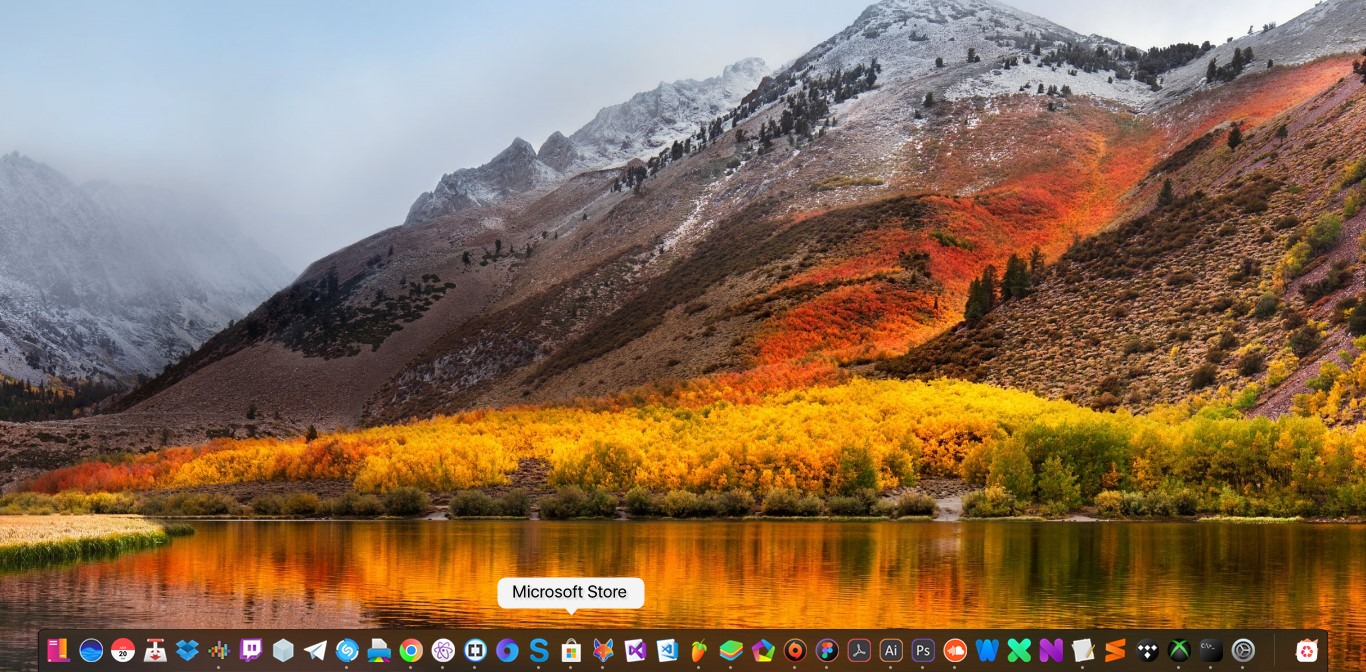
Task: Open the orange fox face app icon
Action: [x=603, y=650]
